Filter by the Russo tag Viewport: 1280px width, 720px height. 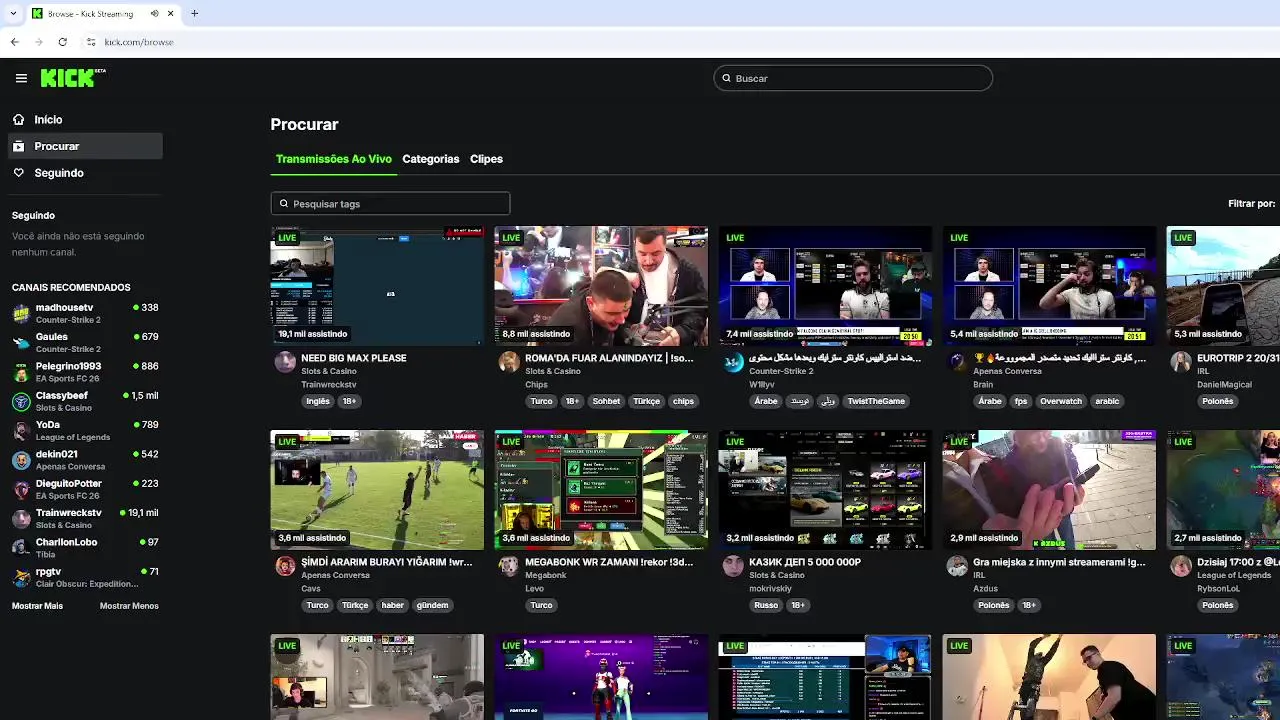[x=766, y=605]
